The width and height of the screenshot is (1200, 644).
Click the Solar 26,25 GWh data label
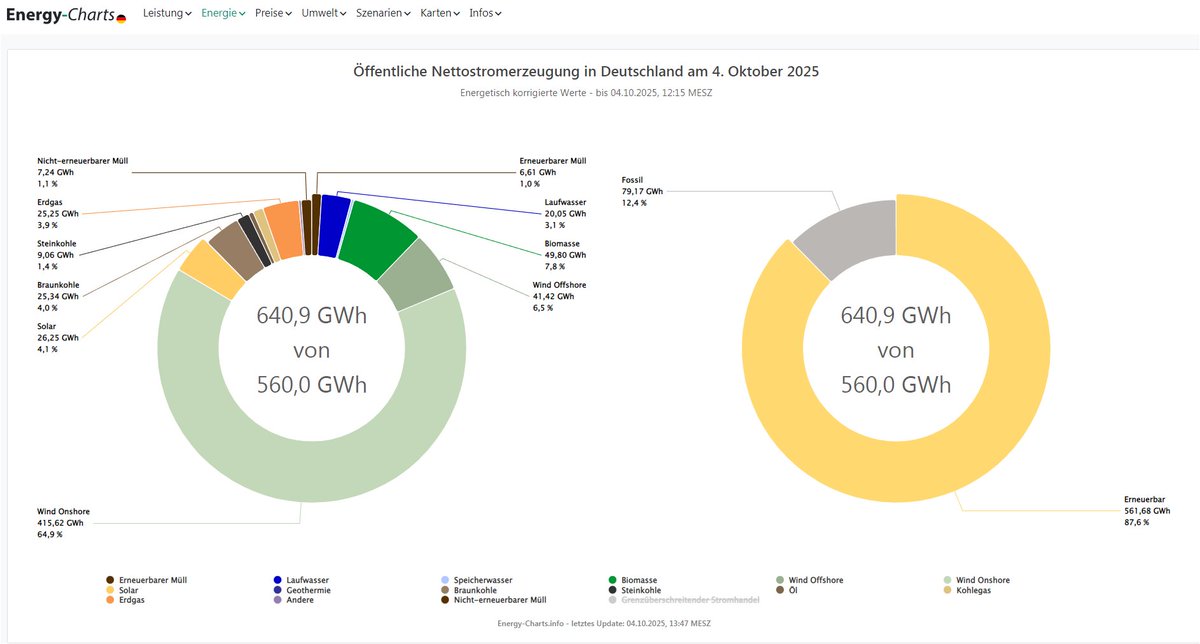coord(57,338)
